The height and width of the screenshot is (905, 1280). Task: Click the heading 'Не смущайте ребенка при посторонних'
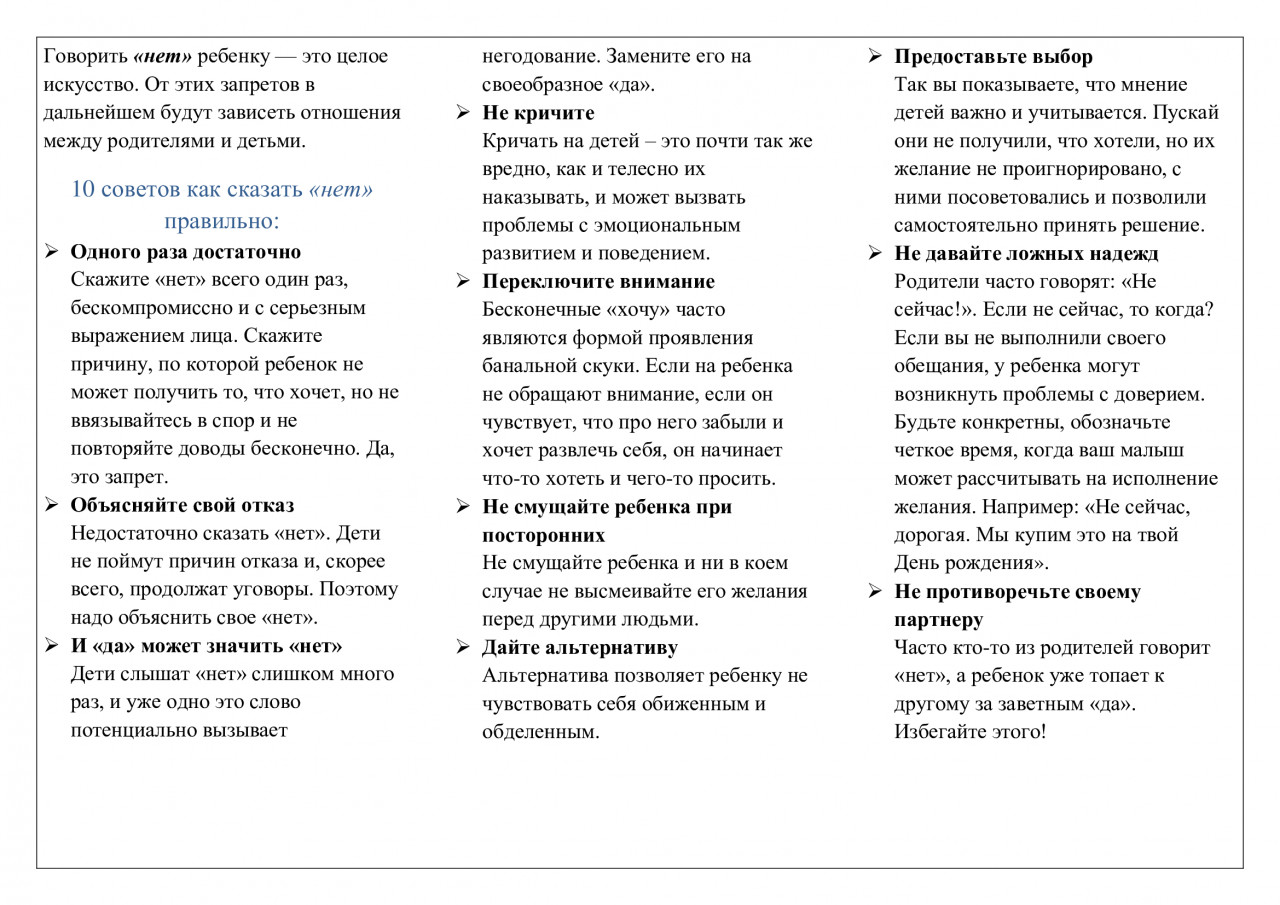tap(607, 521)
